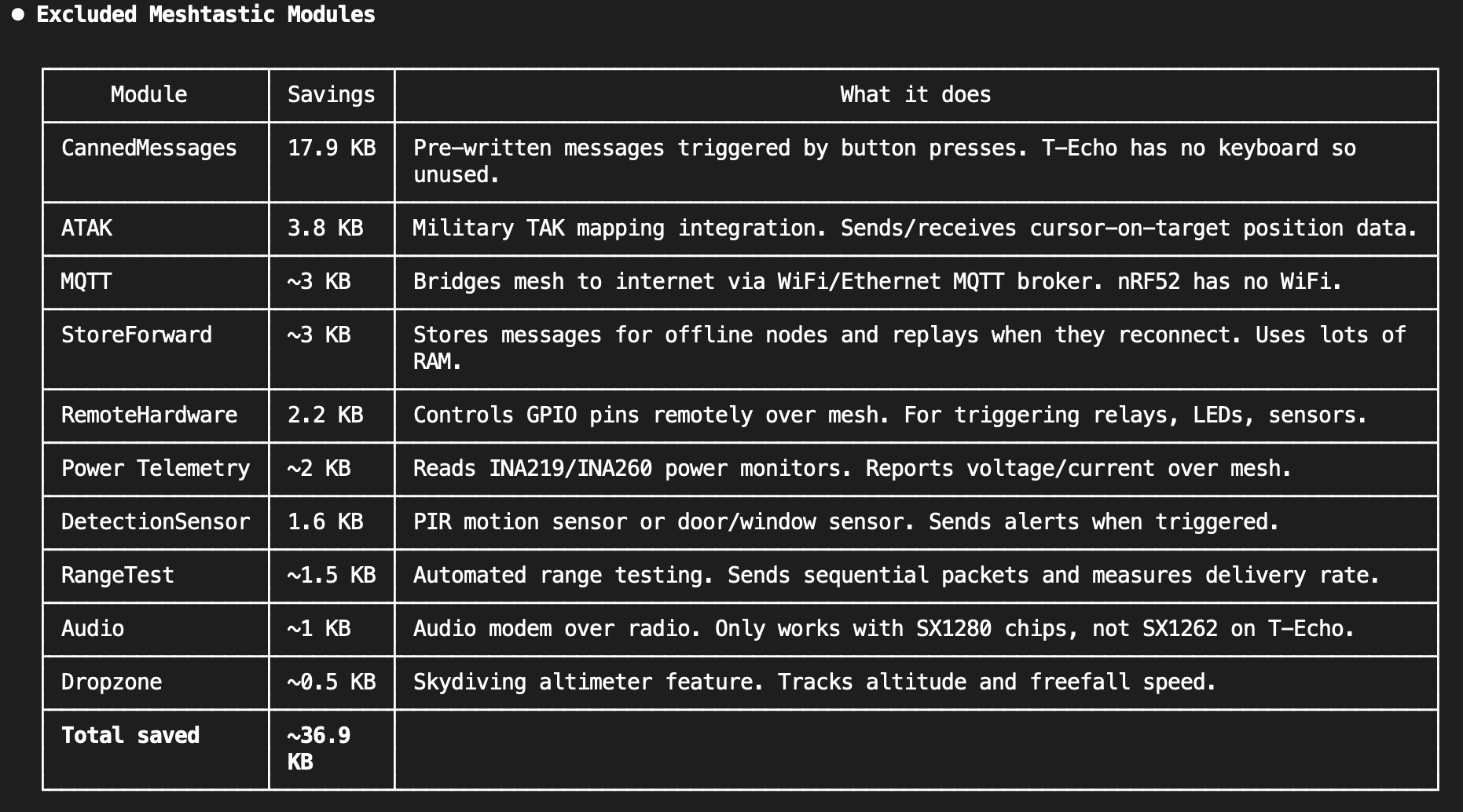Click the PIR motion sensor description
This screenshot has height=812, width=1463.
point(845,522)
